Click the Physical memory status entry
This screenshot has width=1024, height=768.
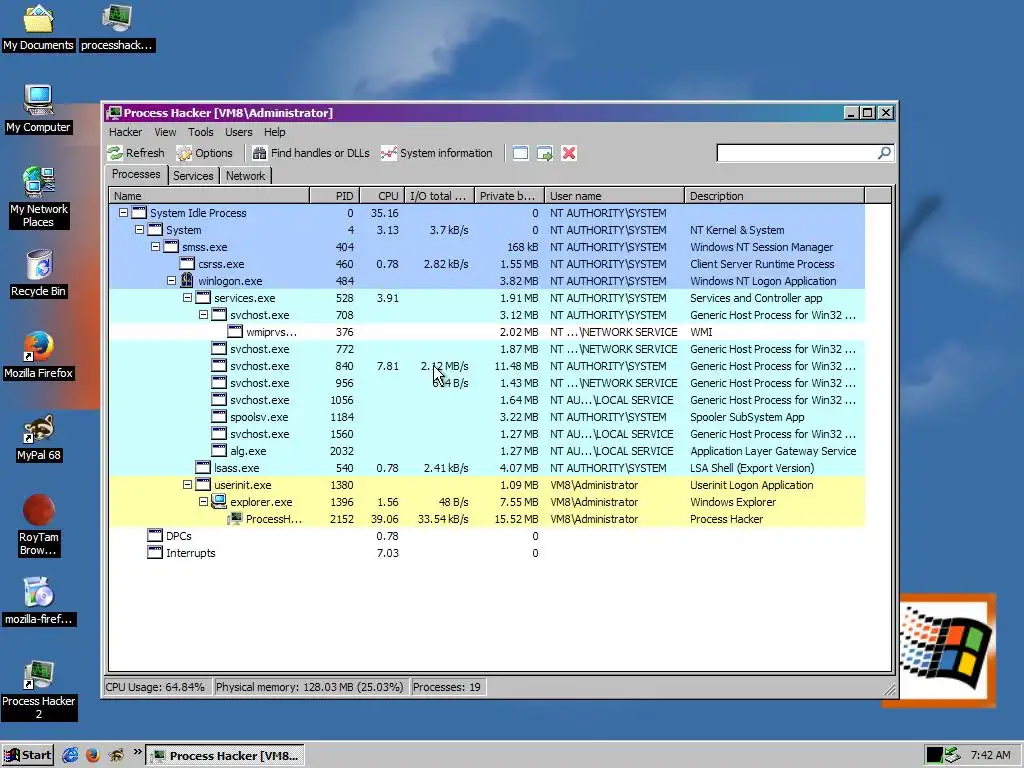(x=310, y=687)
